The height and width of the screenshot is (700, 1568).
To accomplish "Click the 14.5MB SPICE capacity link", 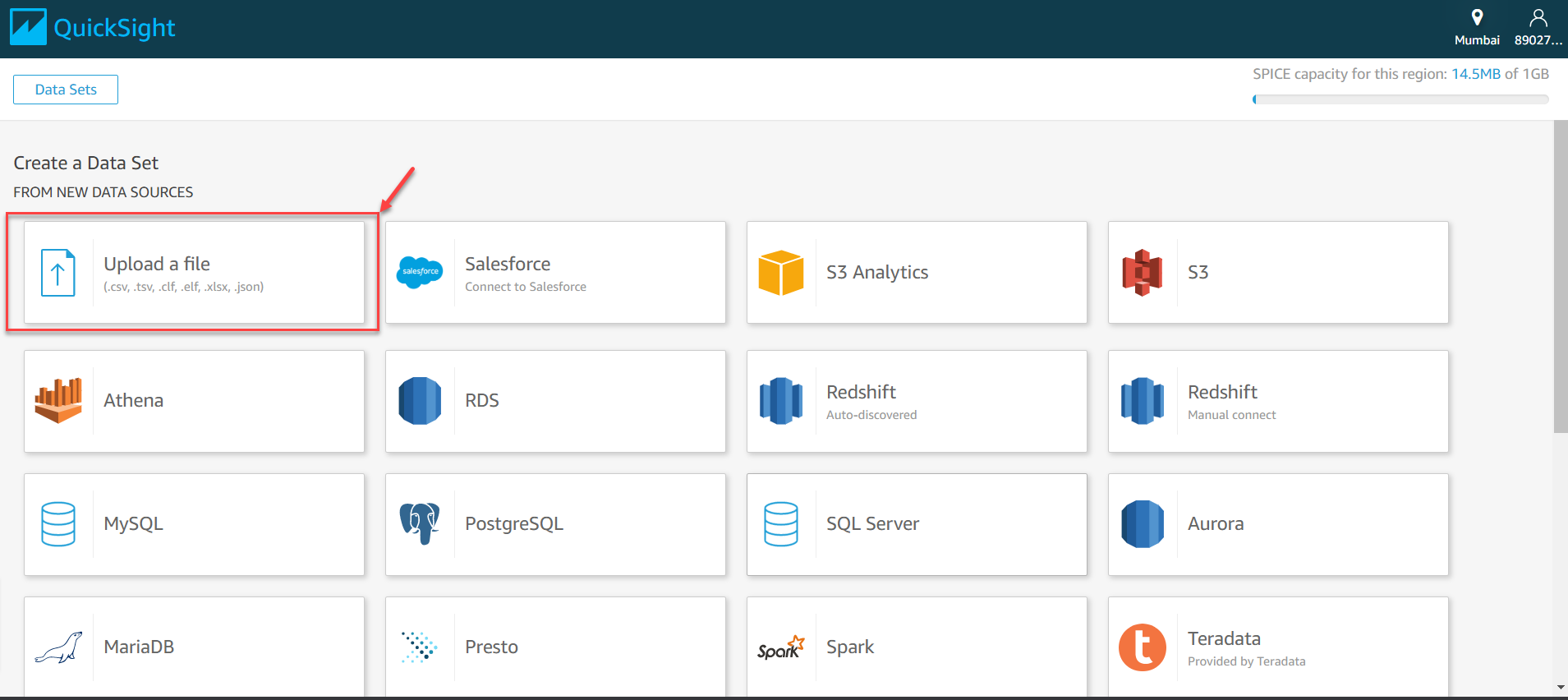I will [1476, 74].
